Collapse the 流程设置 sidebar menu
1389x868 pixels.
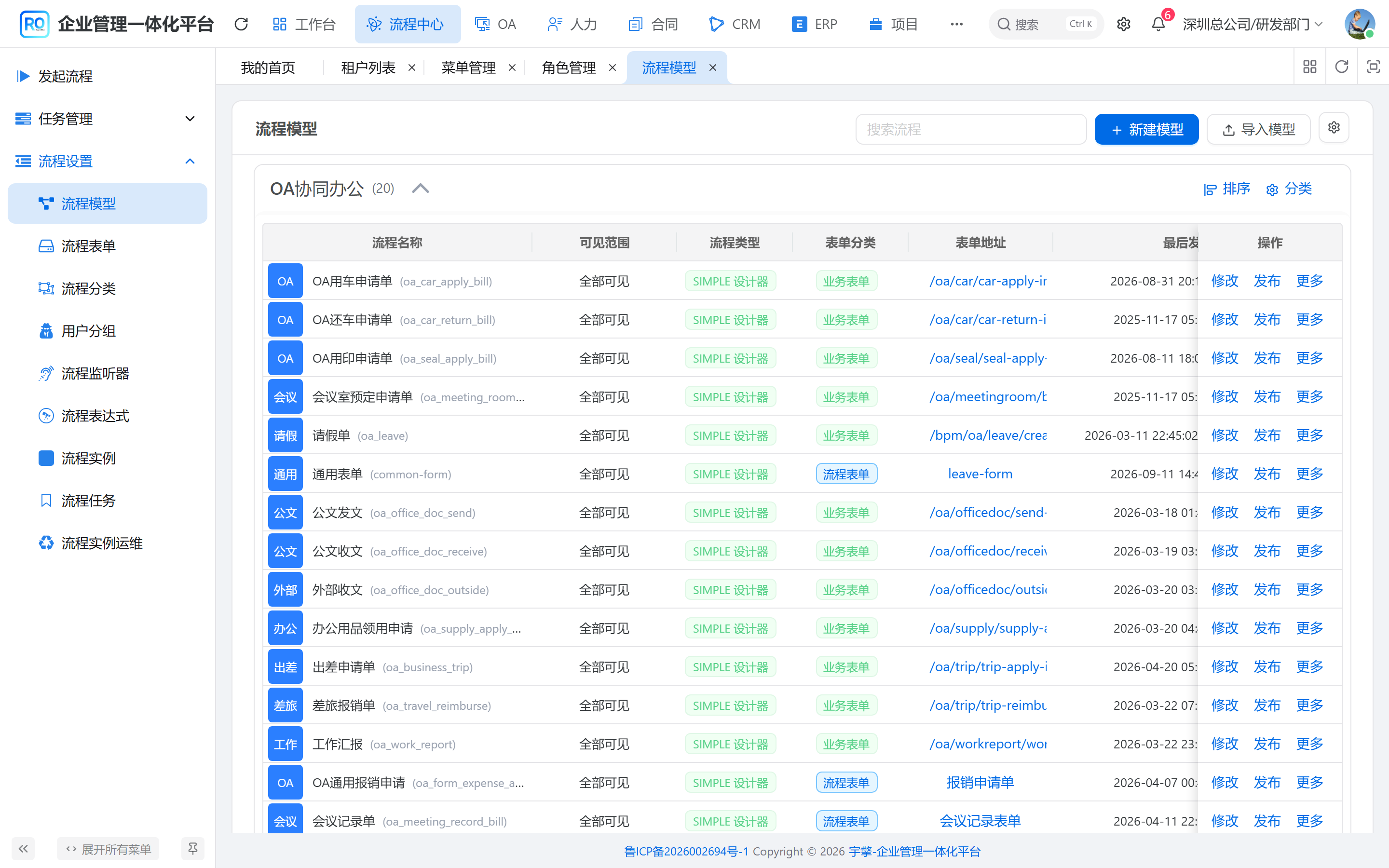pyautogui.click(x=108, y=162)
